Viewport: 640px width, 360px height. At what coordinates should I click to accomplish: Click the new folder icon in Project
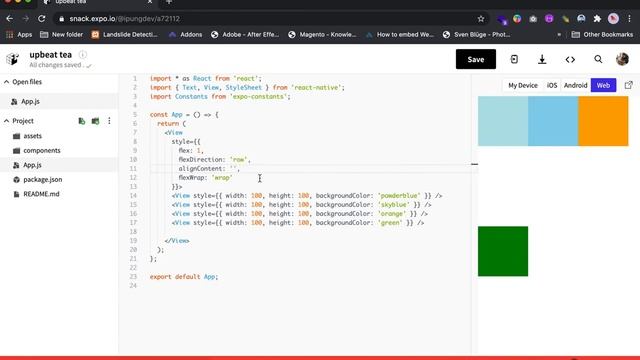pyautogui.click(x=95, y=121)
